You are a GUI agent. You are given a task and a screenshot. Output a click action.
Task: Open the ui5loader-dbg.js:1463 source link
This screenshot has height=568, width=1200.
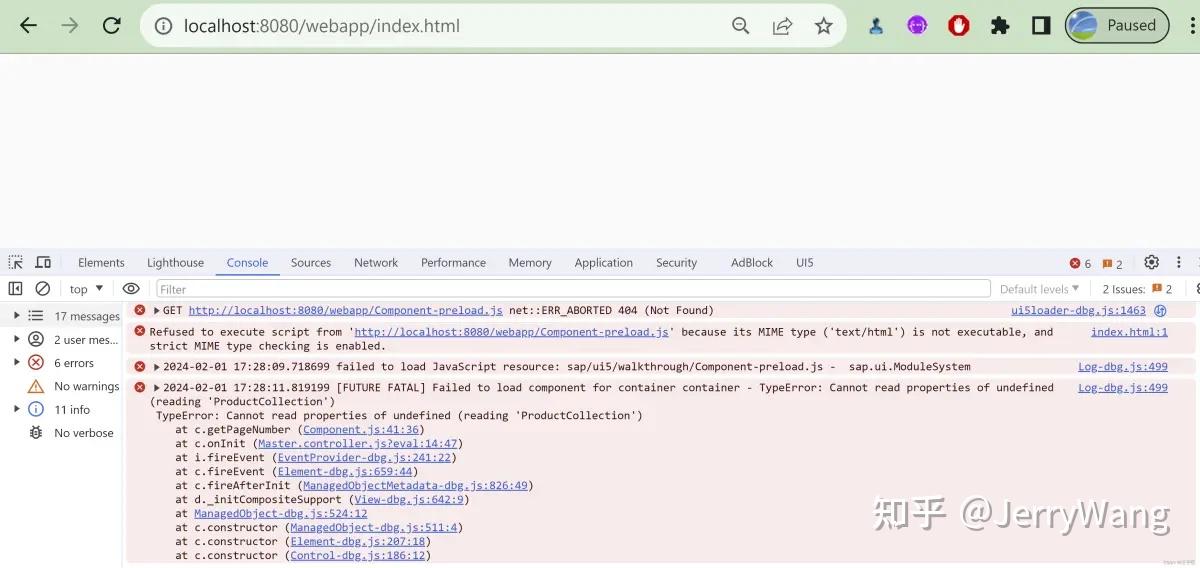click(1078, 310)
